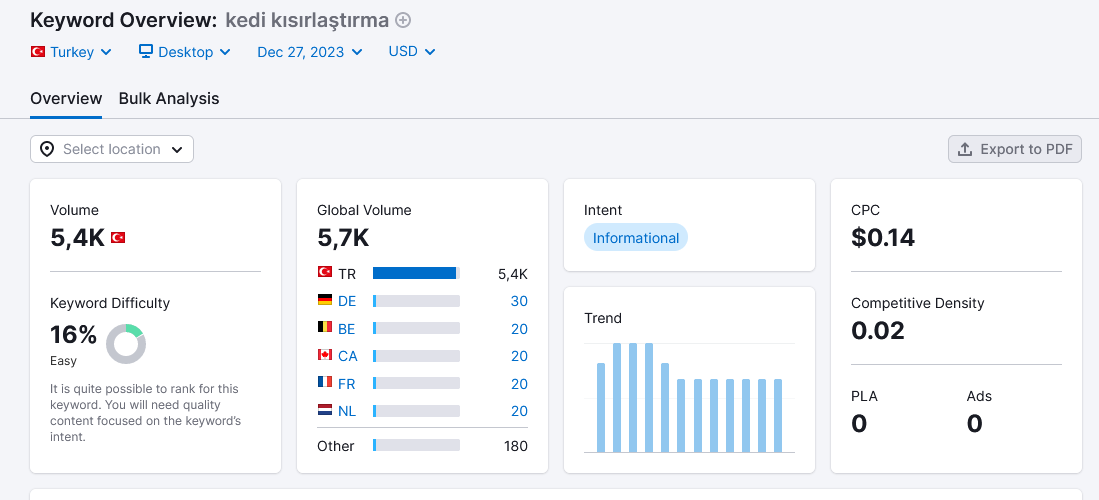Click the Export to PDF button
The width and height of the screenshot is (1099, 500).
pos(1015,149)
